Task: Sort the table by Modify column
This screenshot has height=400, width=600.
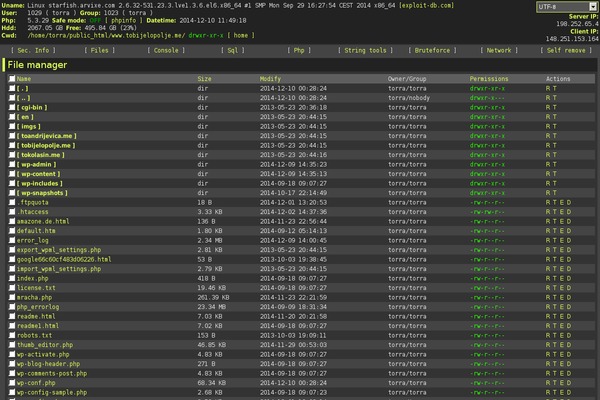Action: (x=270, y=79)
